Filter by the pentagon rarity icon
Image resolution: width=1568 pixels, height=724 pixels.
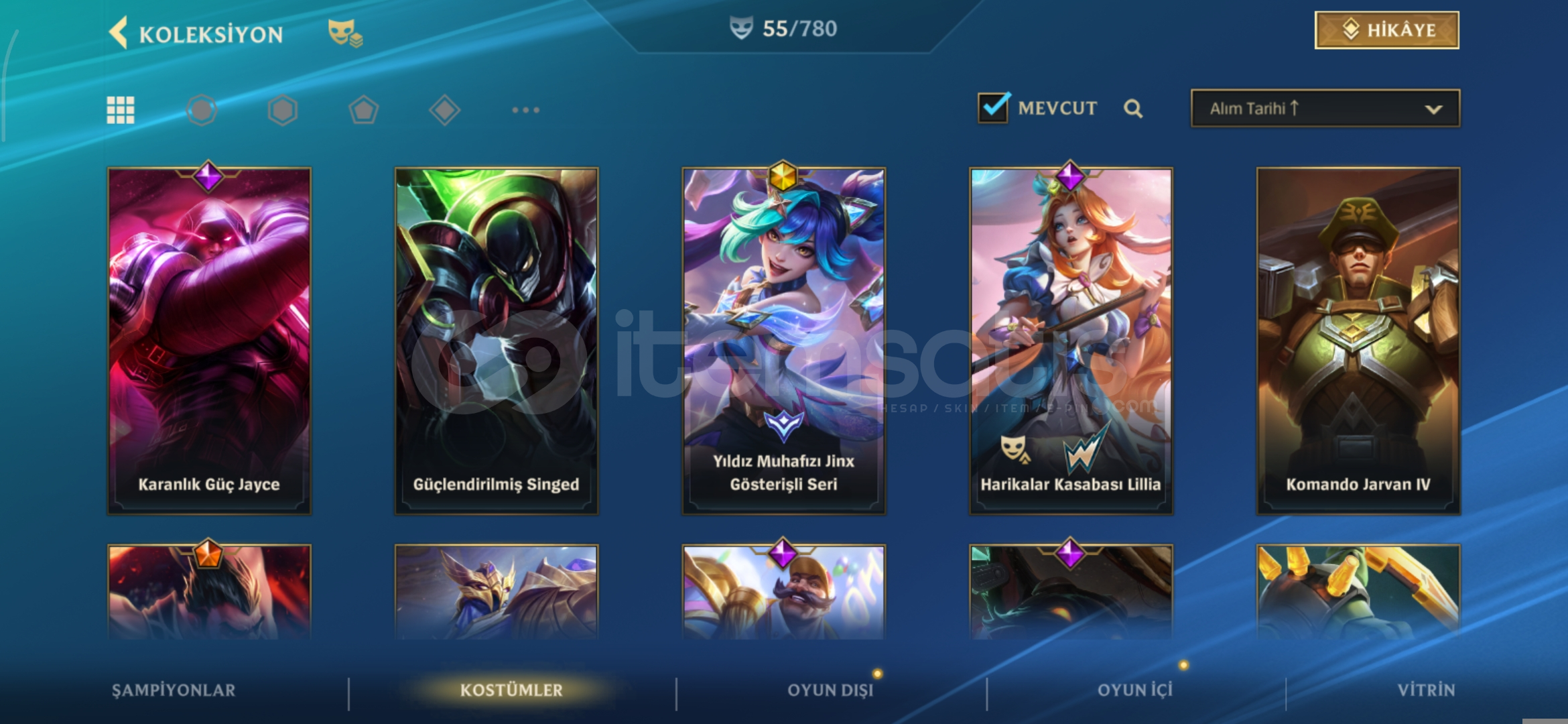click(x=364, y=110)
